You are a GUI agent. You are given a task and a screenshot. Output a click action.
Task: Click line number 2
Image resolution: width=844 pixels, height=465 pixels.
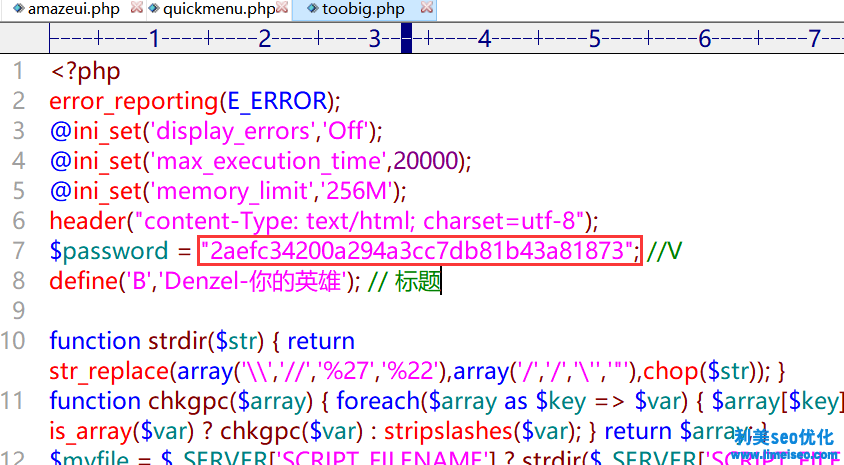pos(18,101)
